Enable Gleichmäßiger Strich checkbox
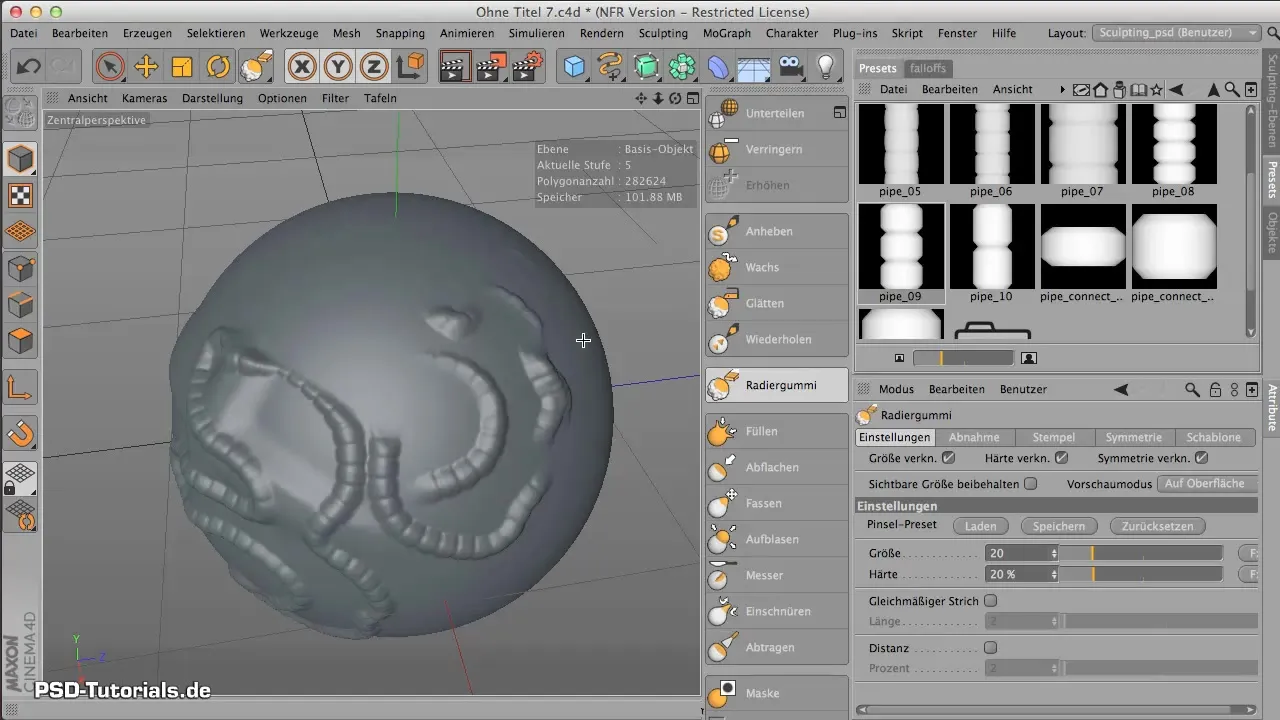 point(991,601)
